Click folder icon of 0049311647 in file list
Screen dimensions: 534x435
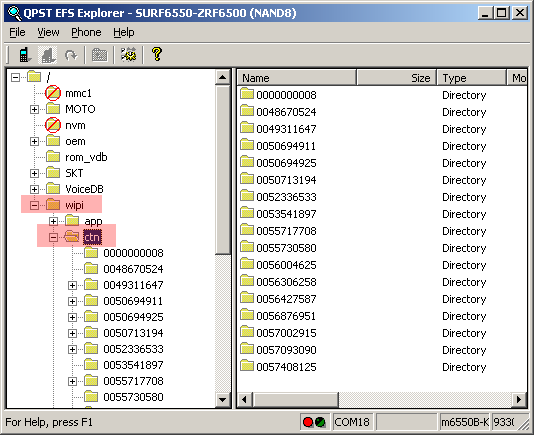247,128
